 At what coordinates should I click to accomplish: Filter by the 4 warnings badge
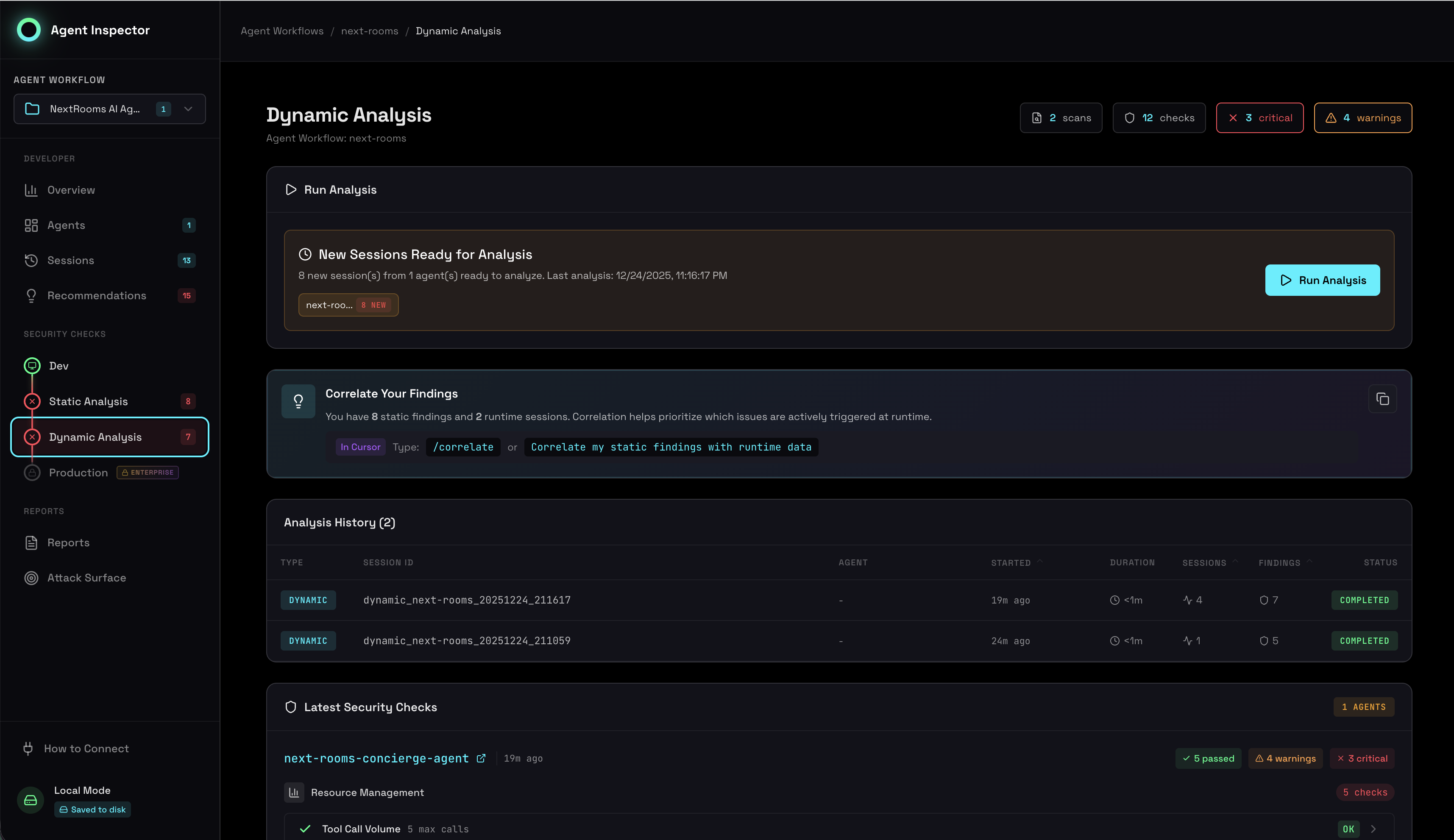tap(1362, 118)
